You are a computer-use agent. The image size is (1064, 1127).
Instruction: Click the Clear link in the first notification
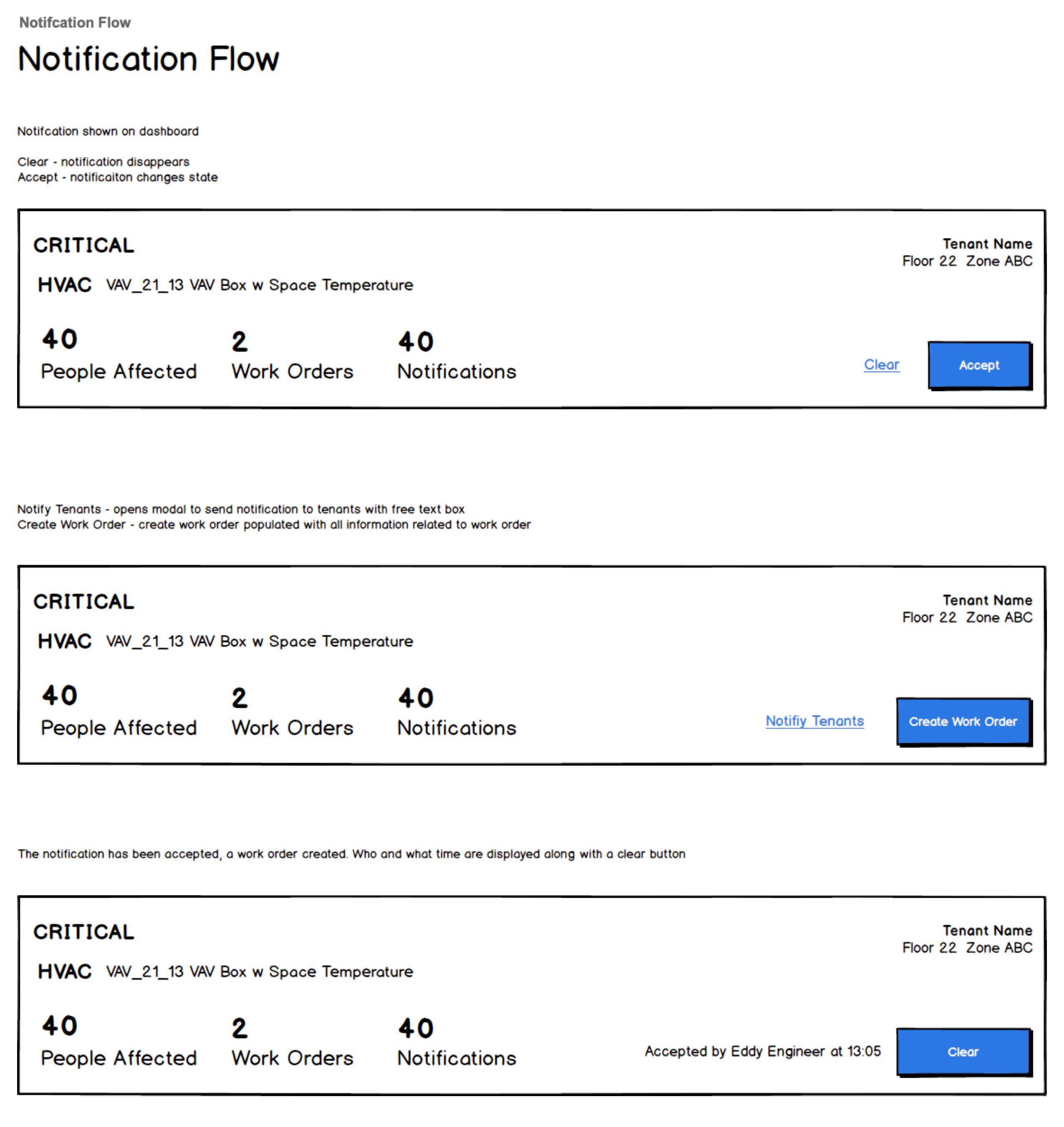coord(881,365)
